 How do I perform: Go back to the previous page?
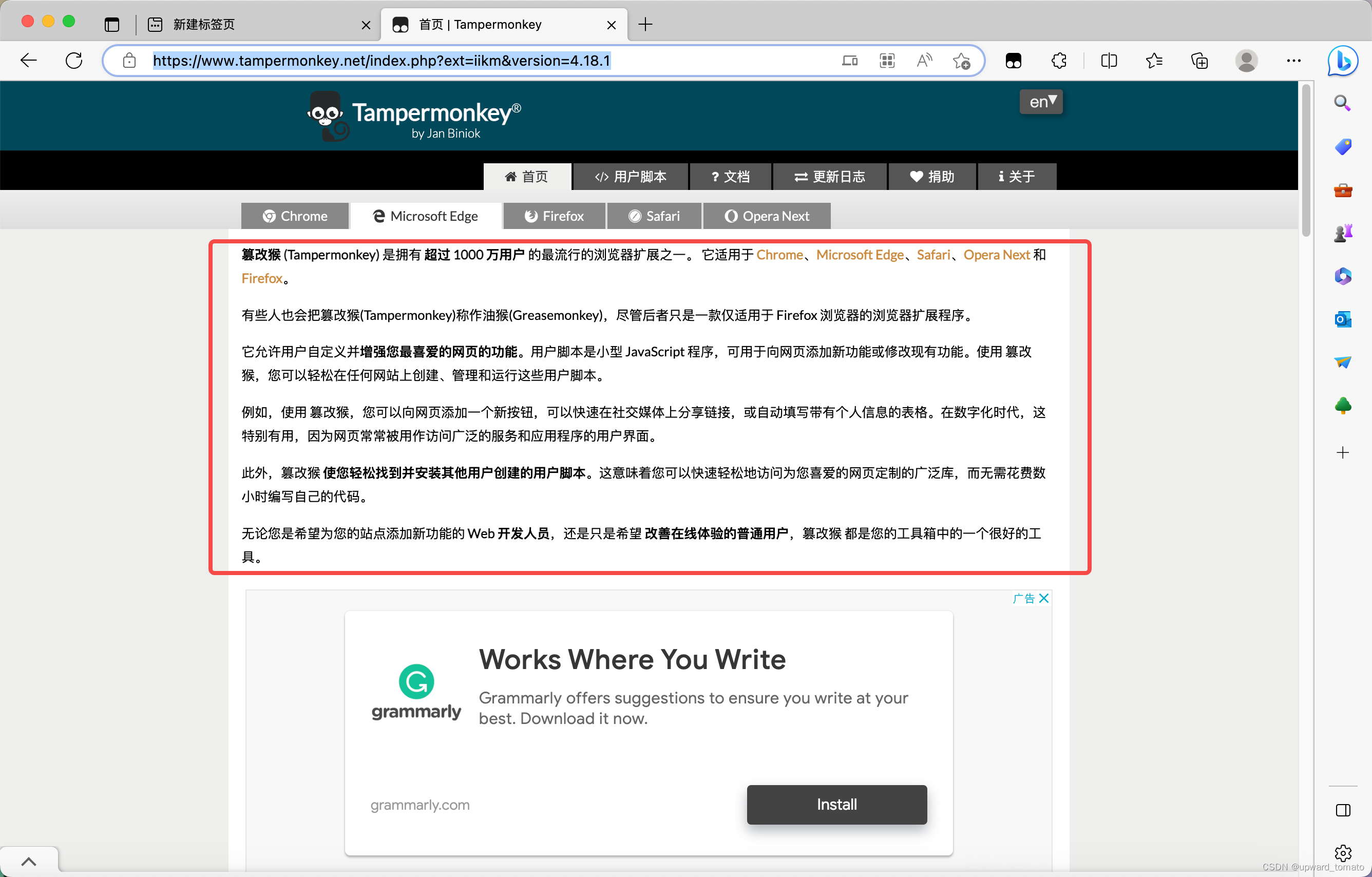pyautogui.click(x=28, y=61)
